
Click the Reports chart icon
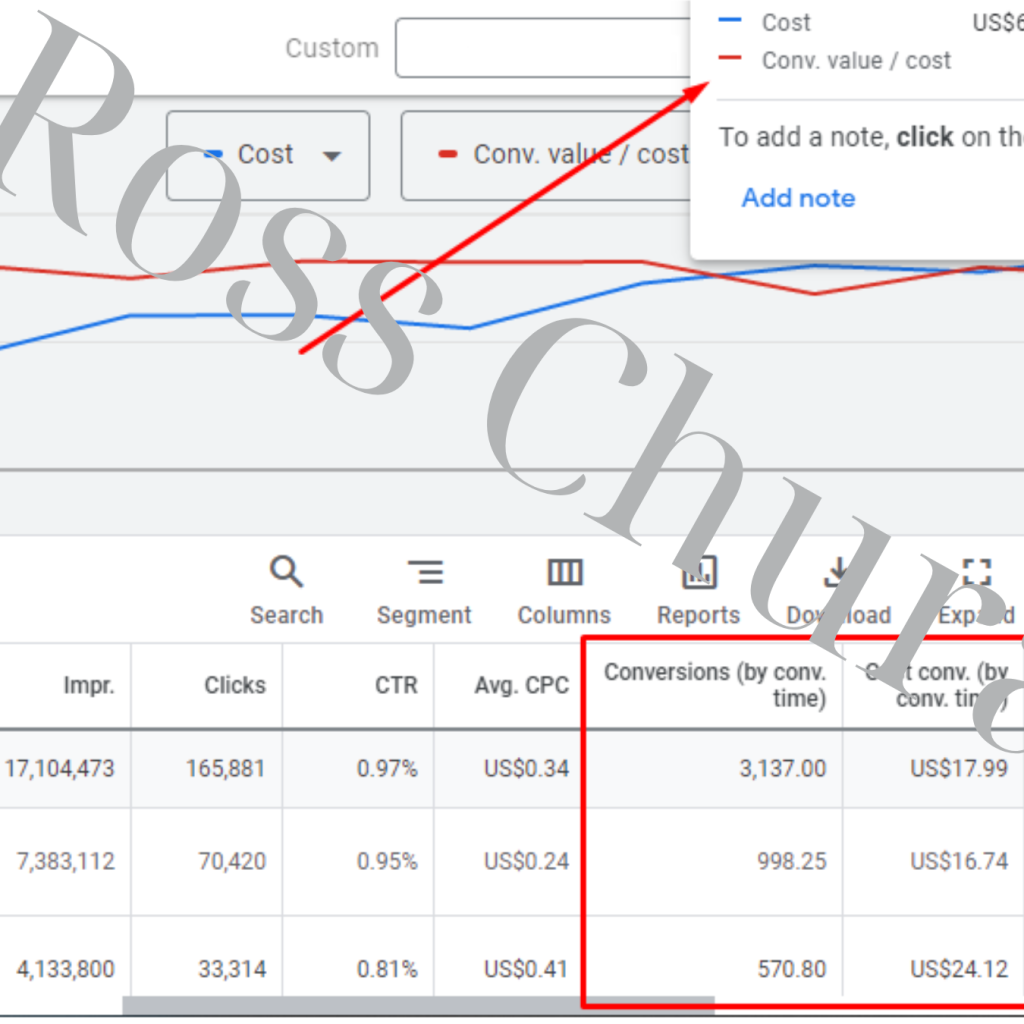tap(699, 572)
